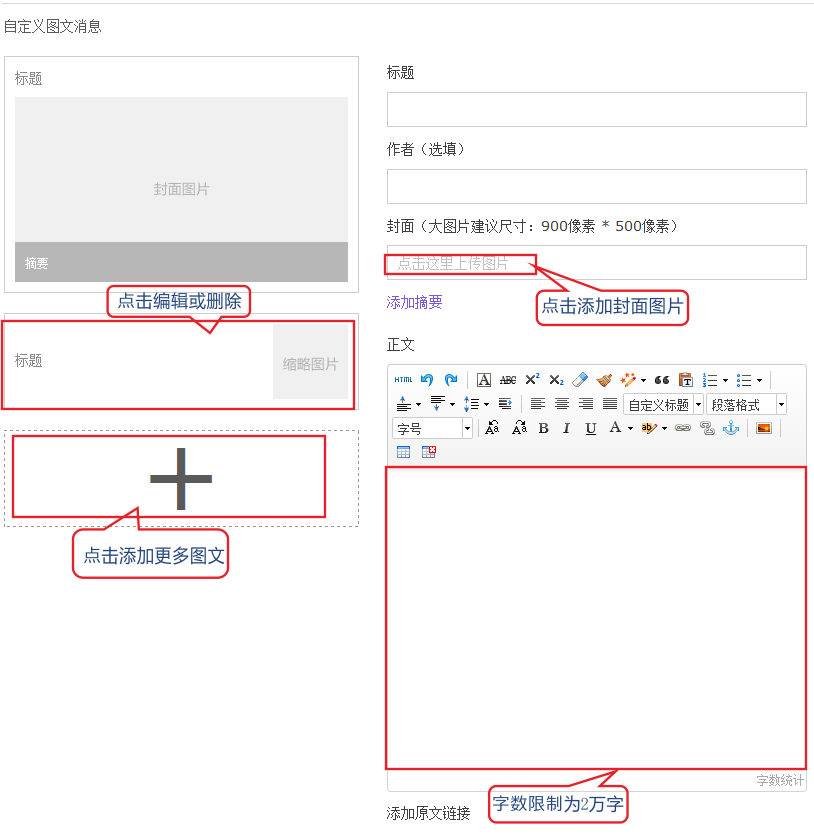814x839 pixels.
Task: Toggle underline formatting
Action: [591, 429]
